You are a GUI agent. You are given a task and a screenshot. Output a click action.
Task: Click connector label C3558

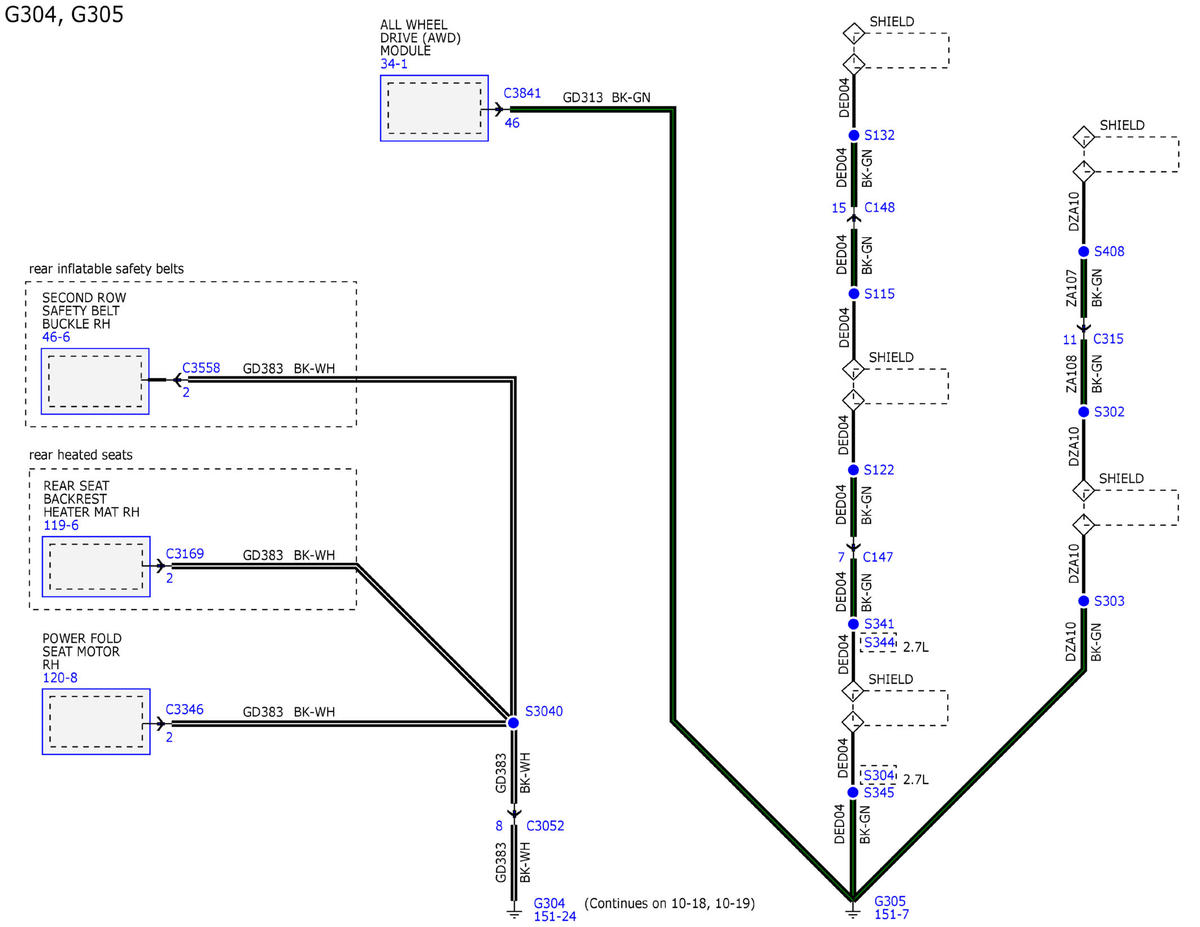tap(201, 368)
